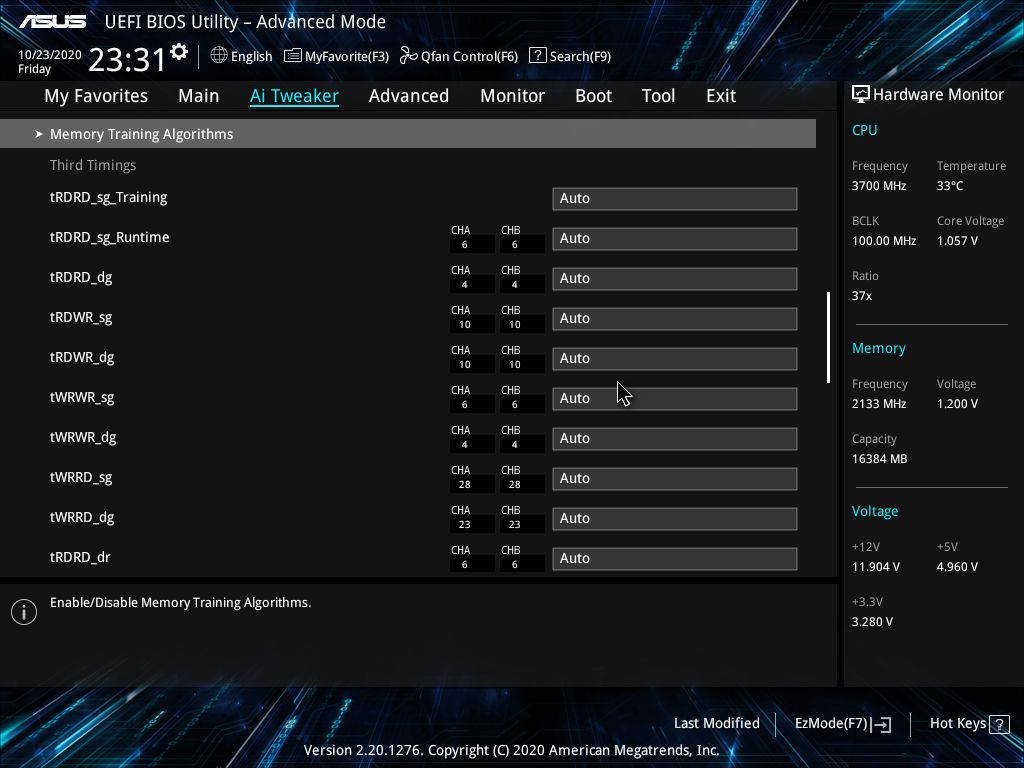Select the tRDWR_sg Auto value box
This screenshot has width=1024, height=768.
(x=675, y=318)
